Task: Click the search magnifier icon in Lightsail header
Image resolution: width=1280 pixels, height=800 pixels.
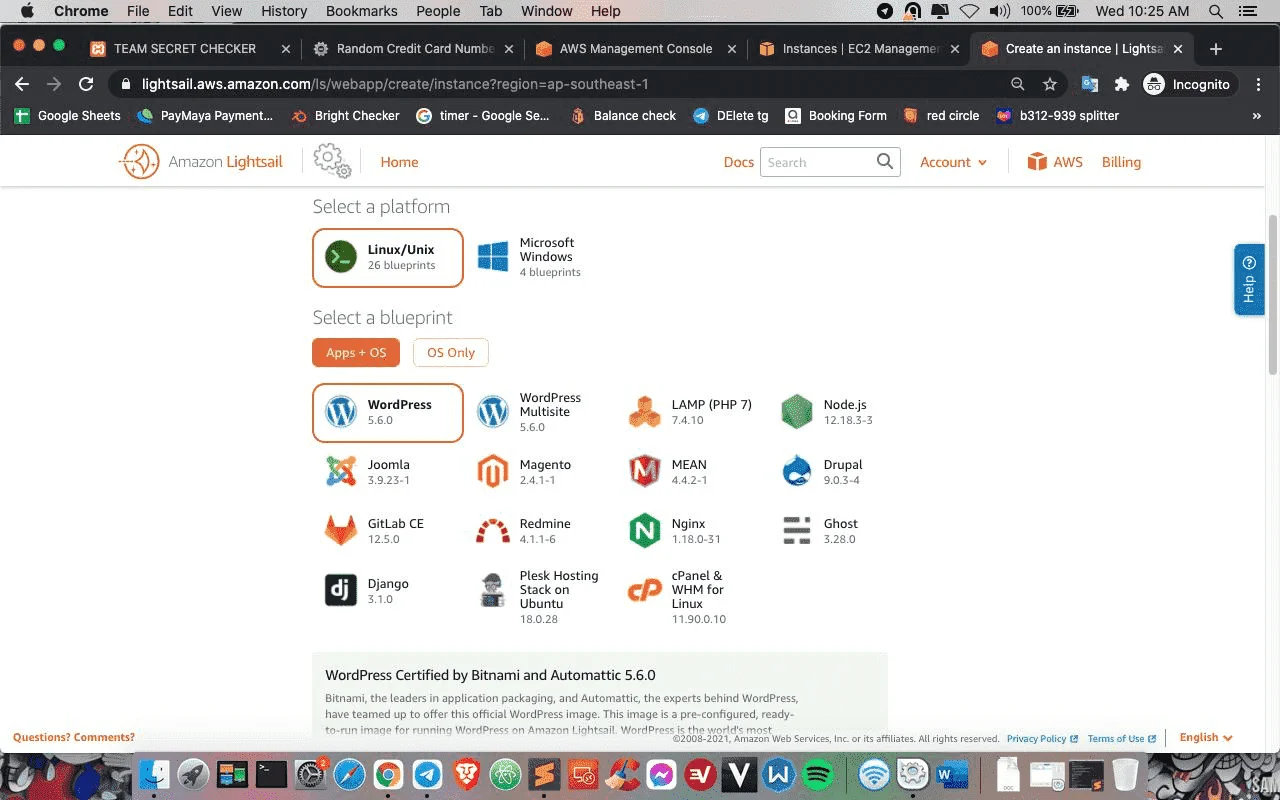Action: 885,162
